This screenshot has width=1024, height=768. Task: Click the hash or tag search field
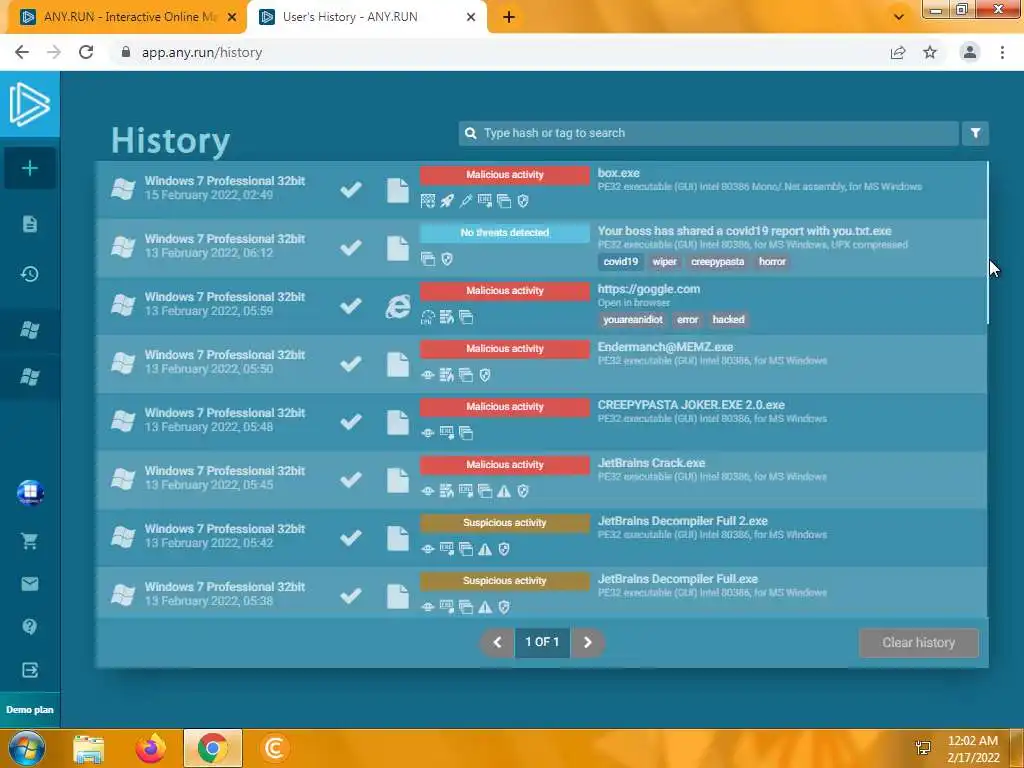click(709, 133)
